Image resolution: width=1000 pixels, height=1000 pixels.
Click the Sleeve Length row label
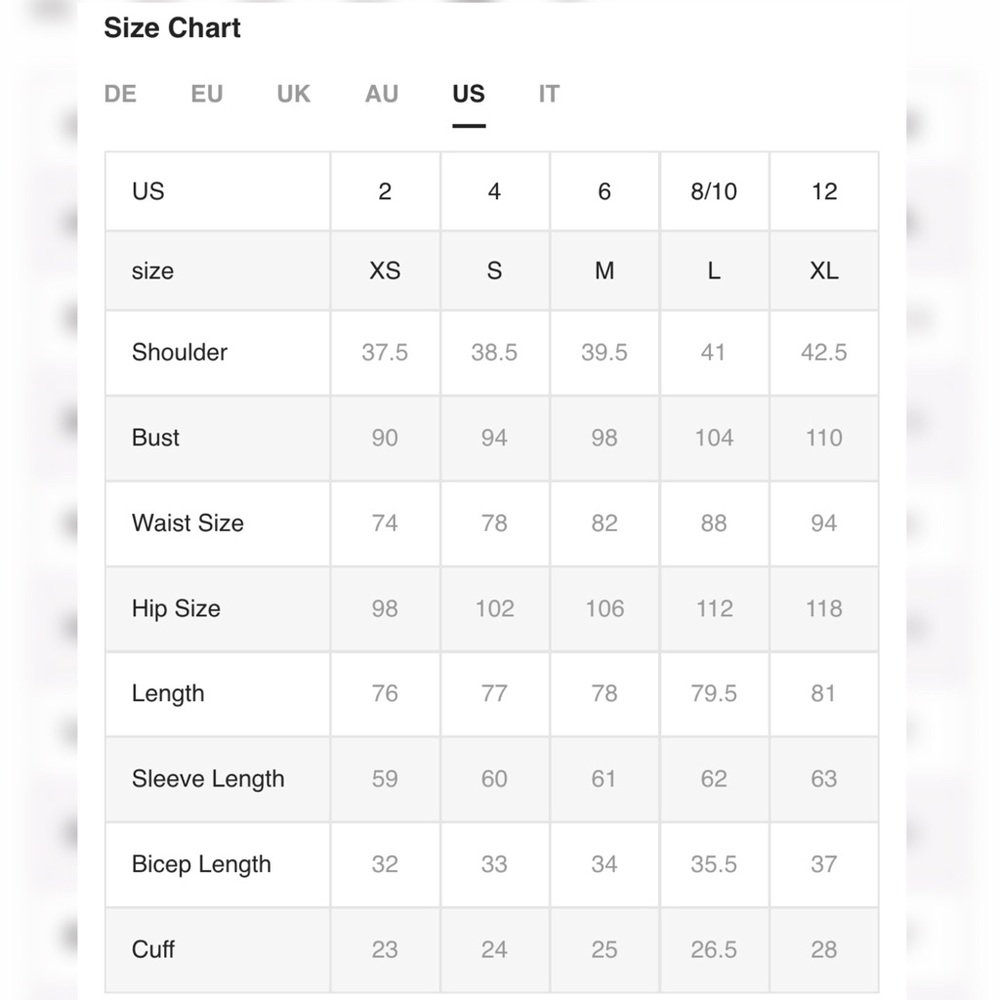pos(208,779)
